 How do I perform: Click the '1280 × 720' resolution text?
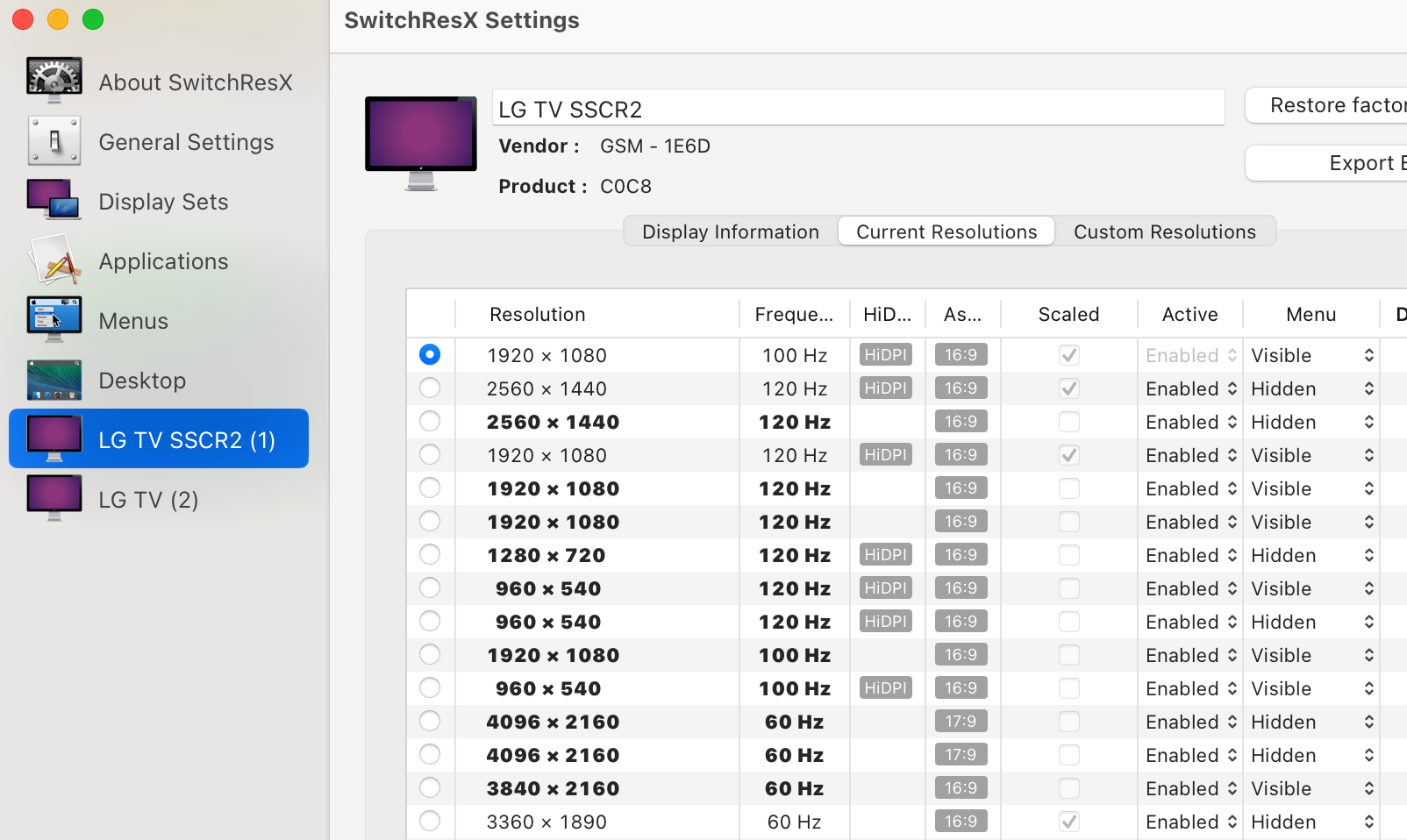point(547,555)
